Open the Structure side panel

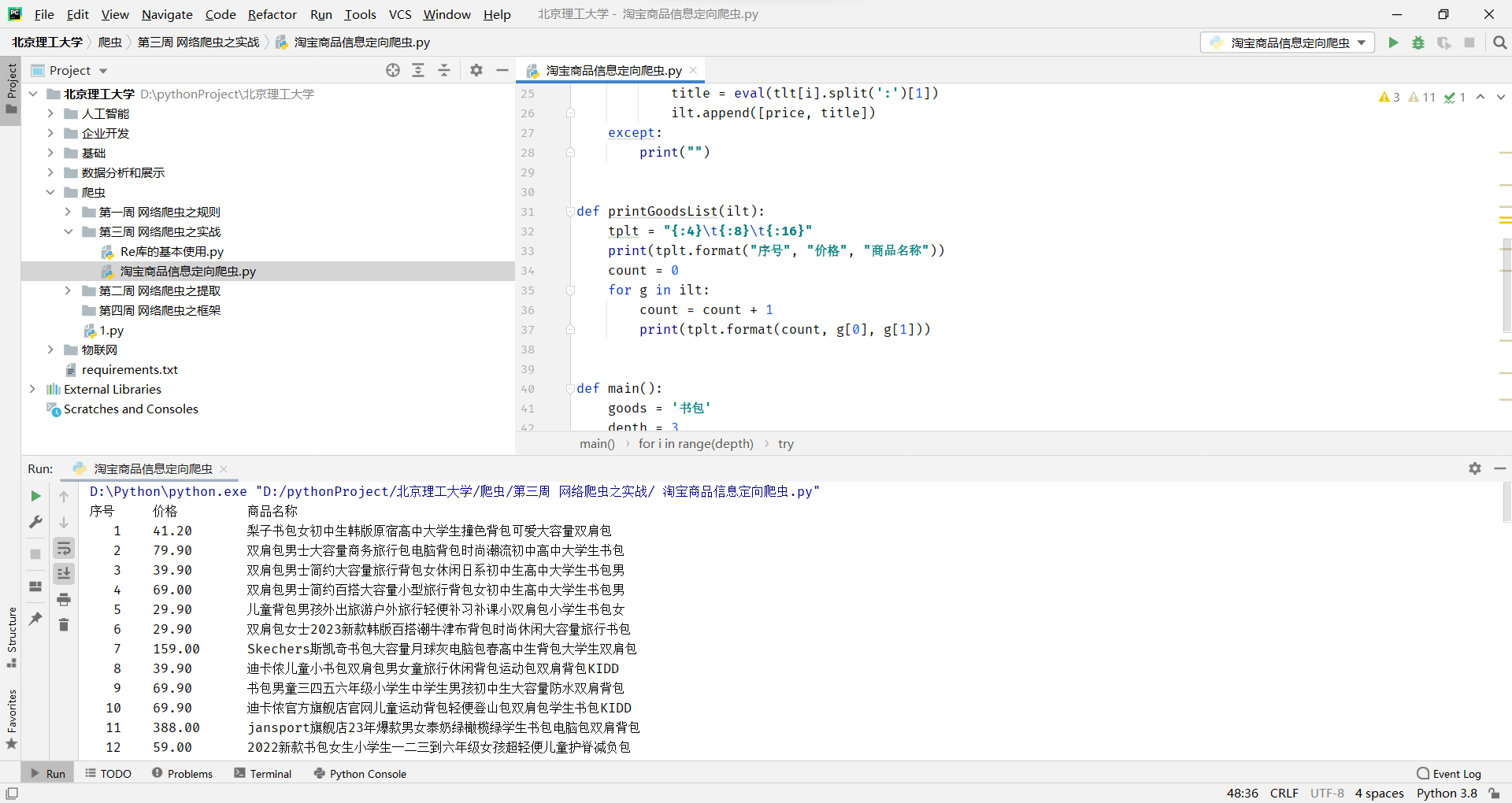(12, 637)
